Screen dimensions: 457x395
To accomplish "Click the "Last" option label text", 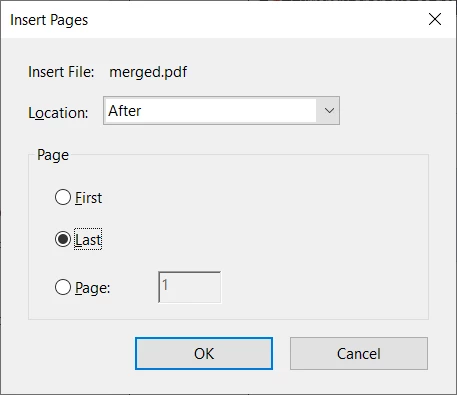I will 88,239.
